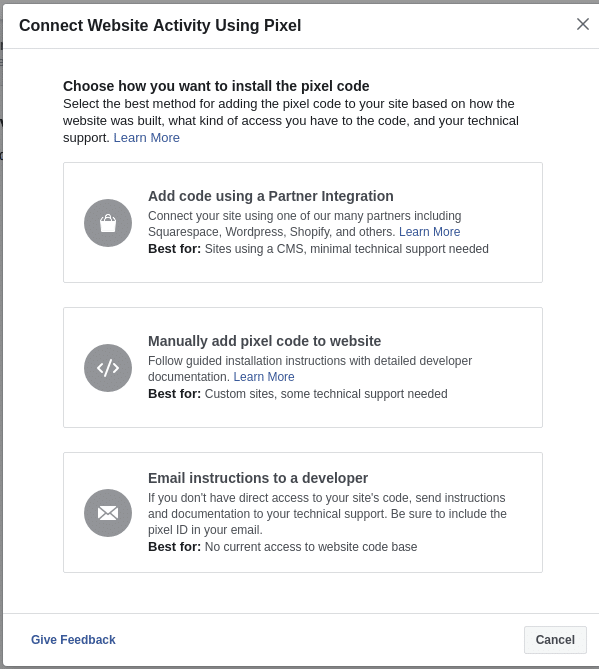Open Learn More link after developer documentation

264,377
